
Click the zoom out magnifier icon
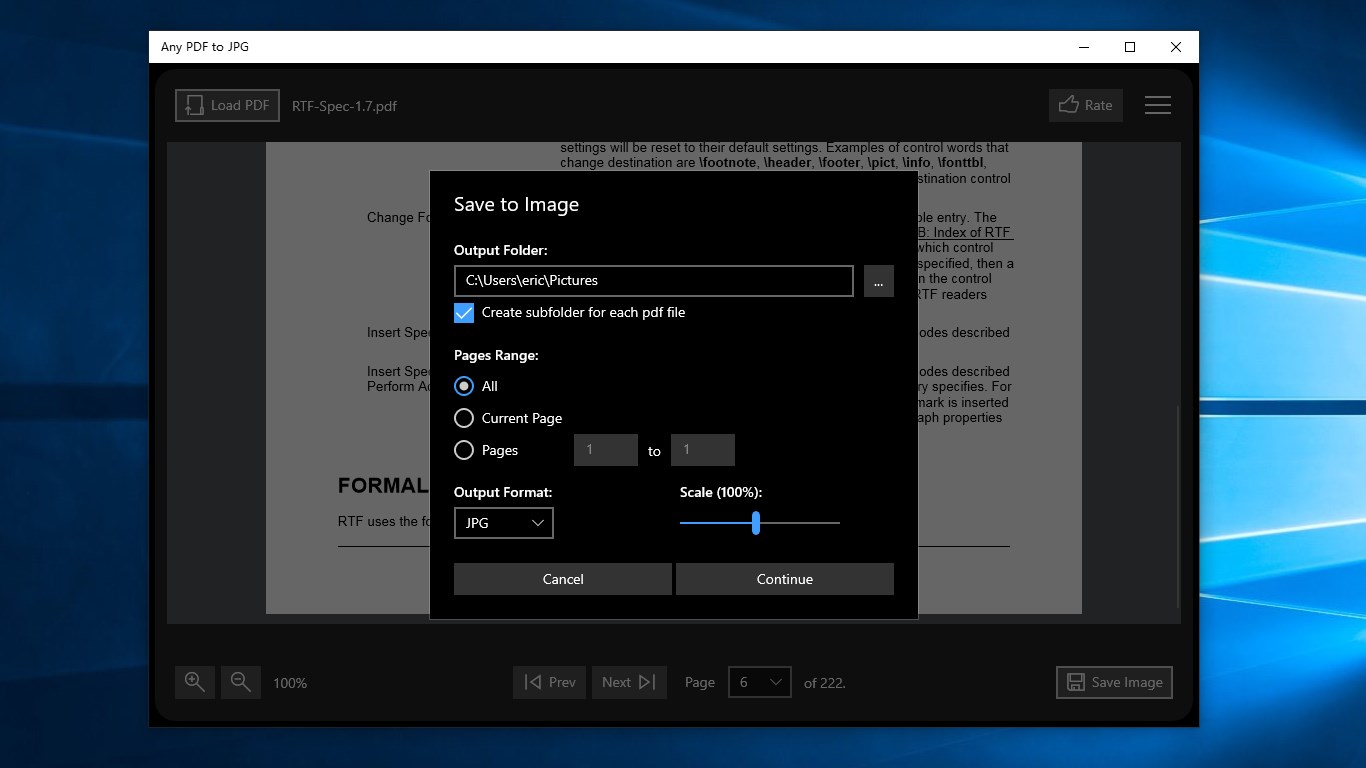[x=241, y=682]
